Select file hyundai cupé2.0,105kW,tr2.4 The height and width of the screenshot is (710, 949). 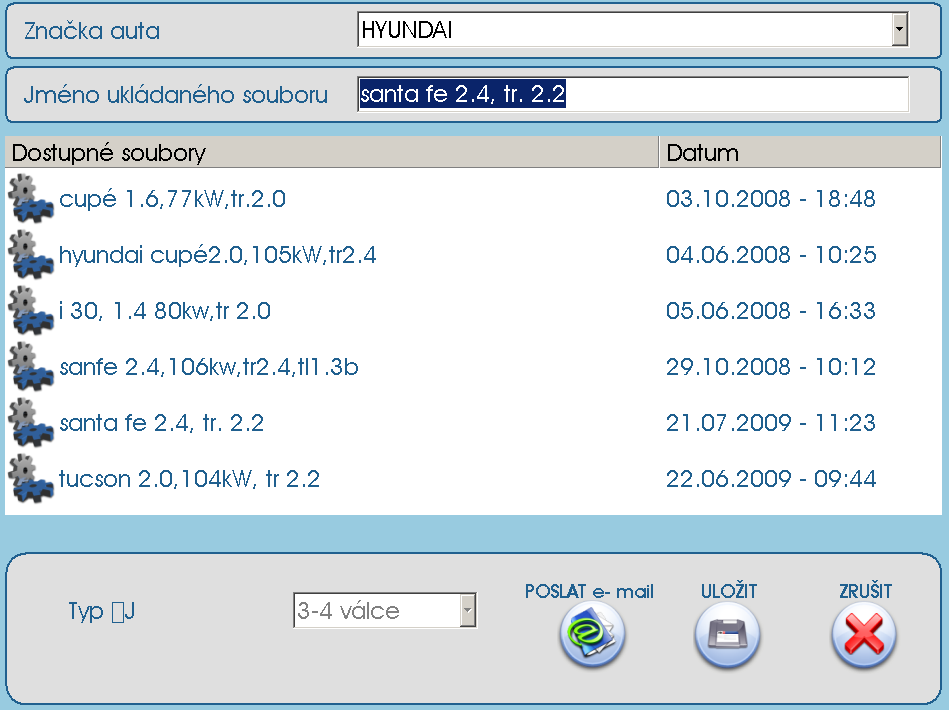pyautogui.click(x=218, y=255)
